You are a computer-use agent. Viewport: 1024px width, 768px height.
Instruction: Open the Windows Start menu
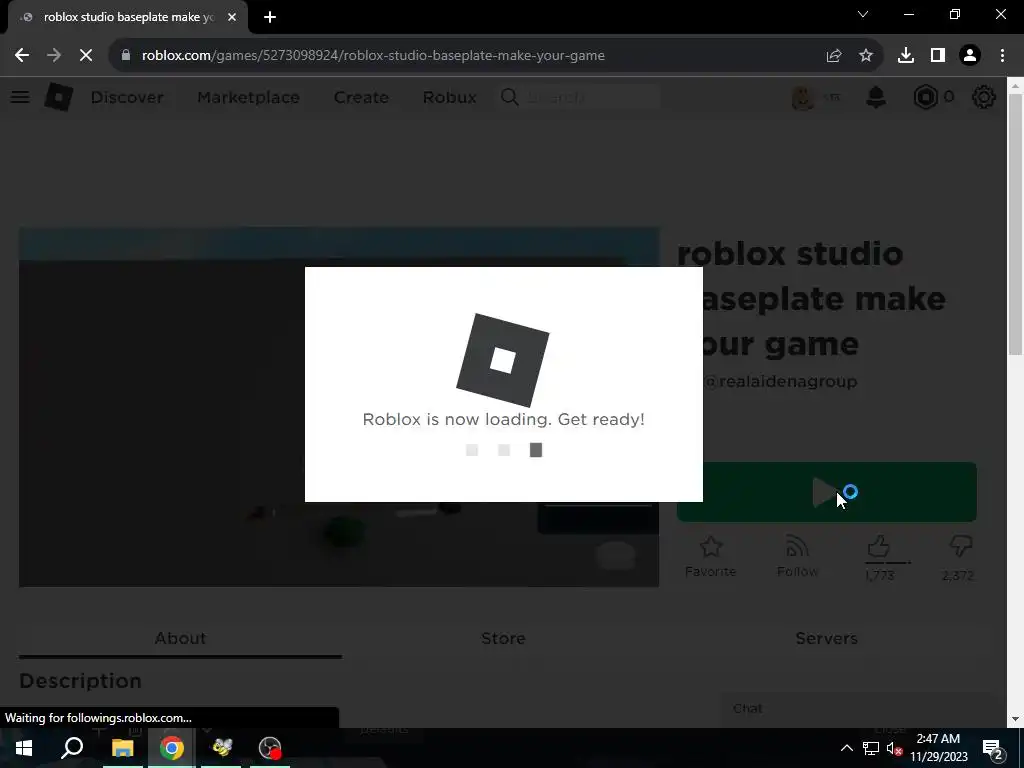pyautogui.click(x=24, y=748)
